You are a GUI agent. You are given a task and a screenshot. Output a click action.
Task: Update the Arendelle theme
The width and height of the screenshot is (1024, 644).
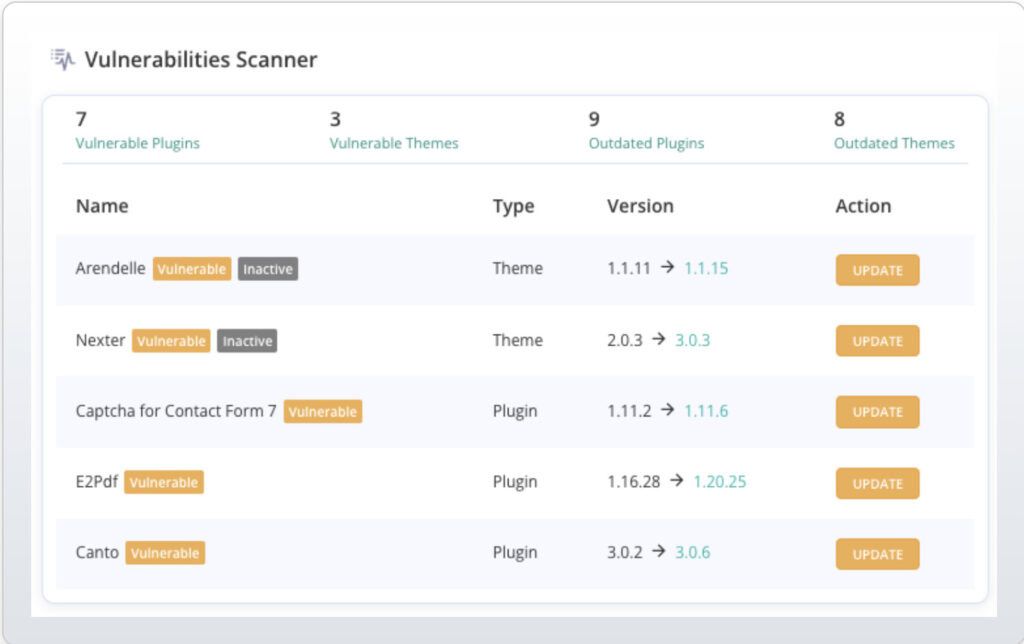point(877,270)
